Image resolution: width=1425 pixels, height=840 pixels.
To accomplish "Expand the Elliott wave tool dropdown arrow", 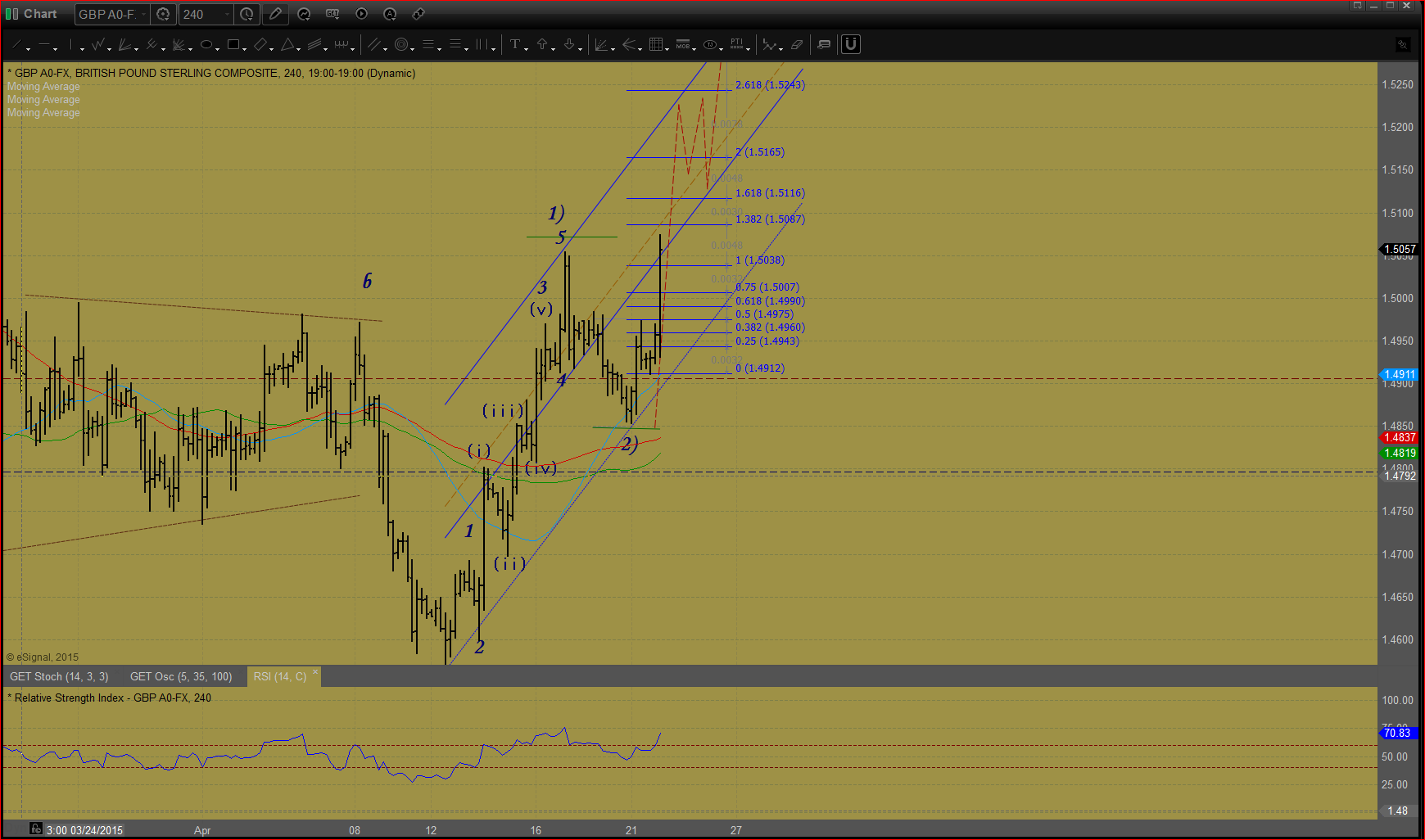I will [780, 49].
